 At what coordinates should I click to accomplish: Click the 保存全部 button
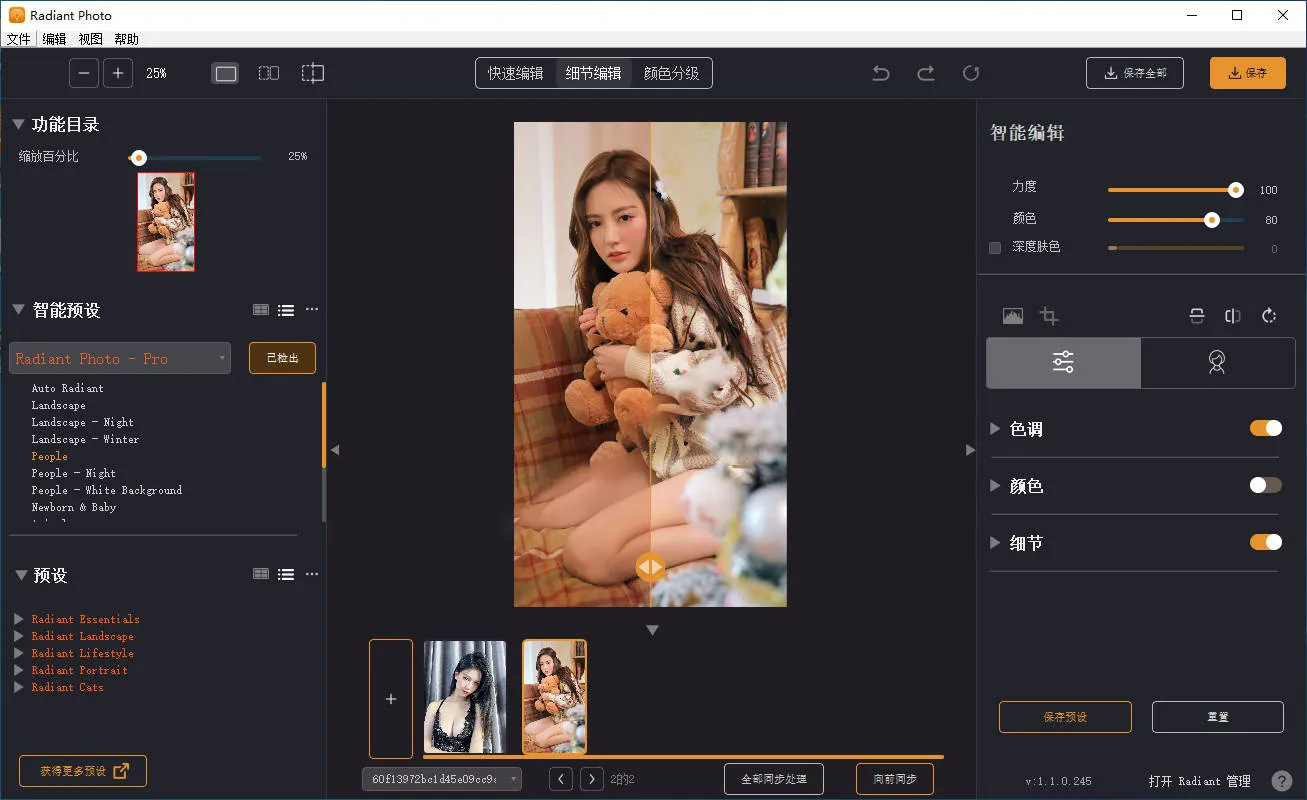pyautogui.click(x=1135, y=73)
